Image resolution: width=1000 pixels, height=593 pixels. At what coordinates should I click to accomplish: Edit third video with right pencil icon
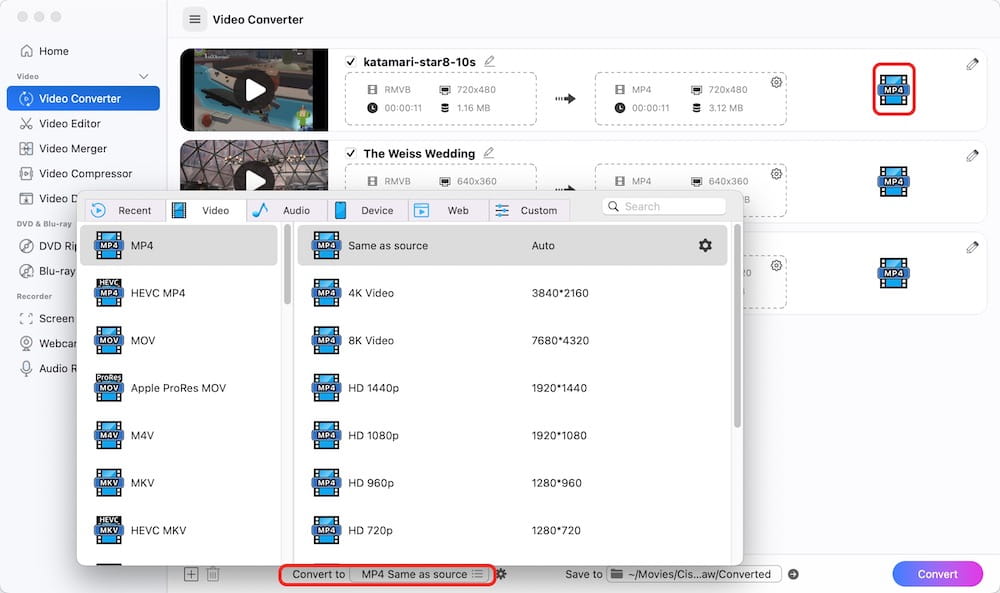pyautogui.click(x=972, y=247)
